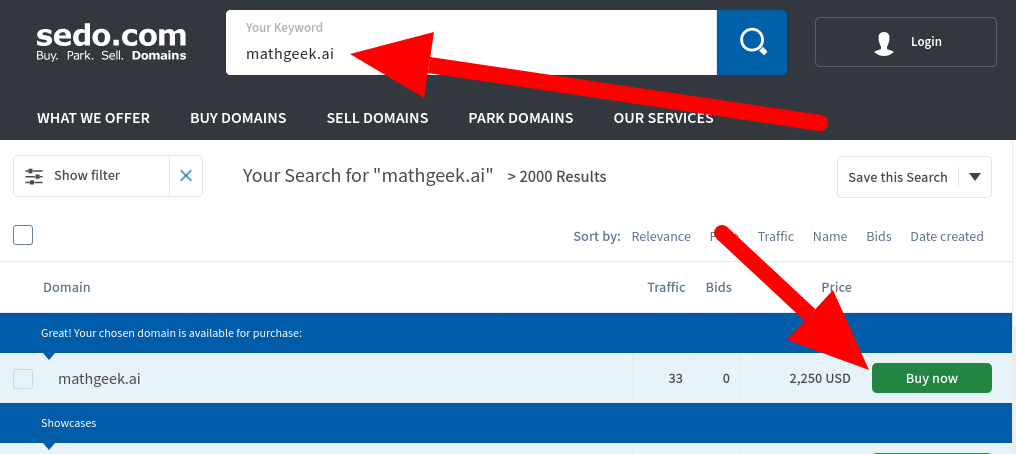The width and height of the screenshot is (1016, 454).
Task: Click the filter sliders icon
Action: pos(34,176)
